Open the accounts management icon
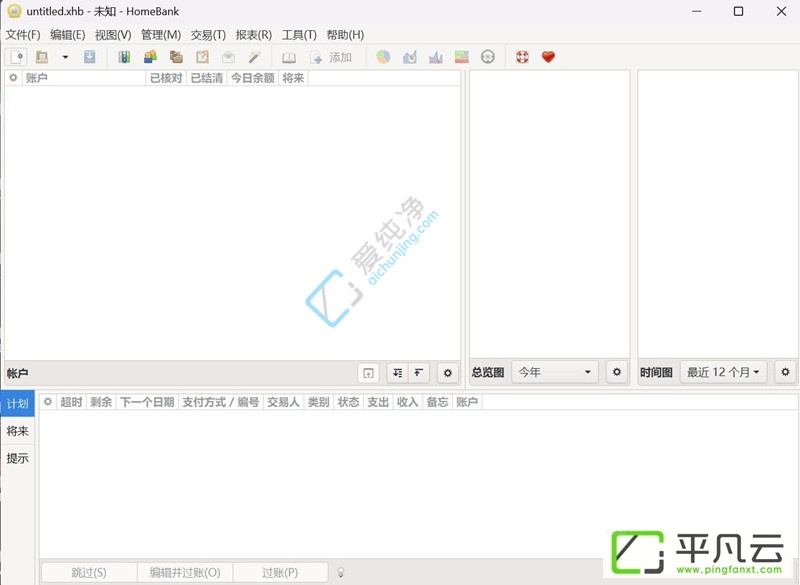800x585 pixels. (x=124, y=57)
